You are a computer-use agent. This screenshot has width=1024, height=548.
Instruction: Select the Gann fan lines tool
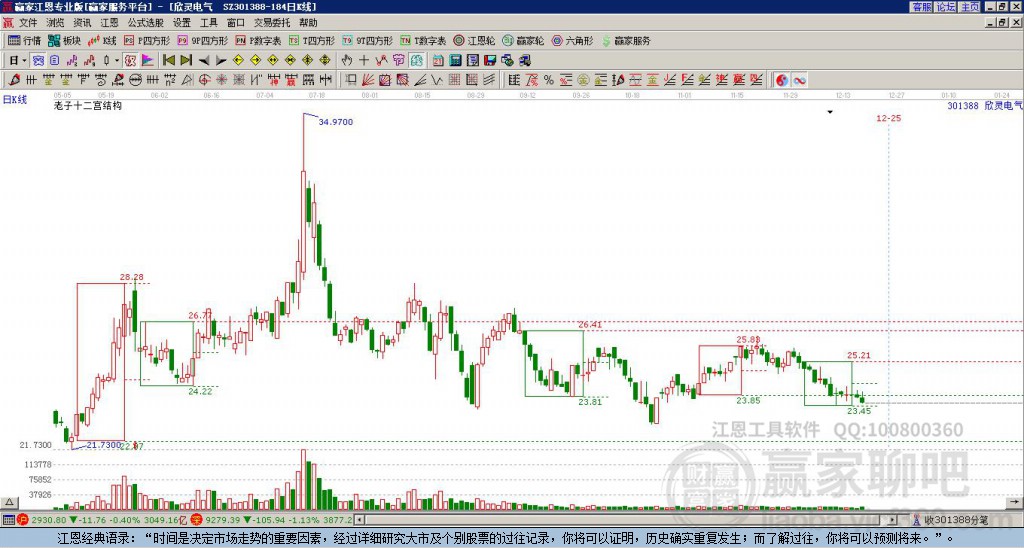click(x=367, y=80)
